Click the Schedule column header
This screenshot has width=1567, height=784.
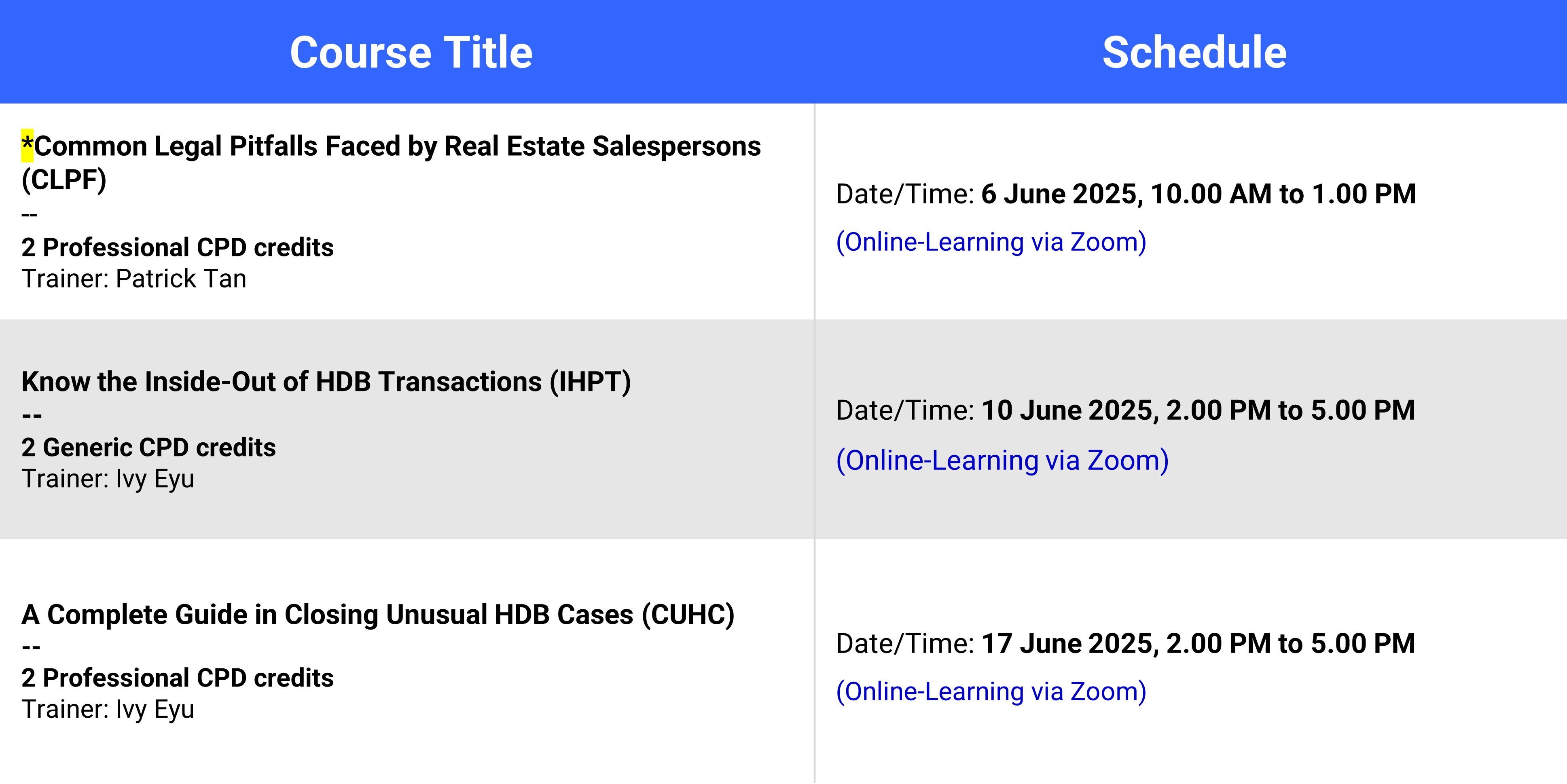point(1194,52)
